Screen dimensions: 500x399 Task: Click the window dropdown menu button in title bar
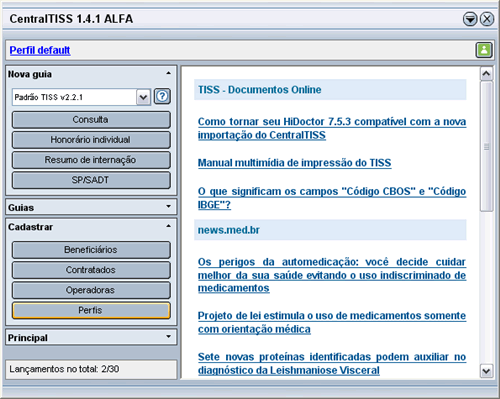470,19
